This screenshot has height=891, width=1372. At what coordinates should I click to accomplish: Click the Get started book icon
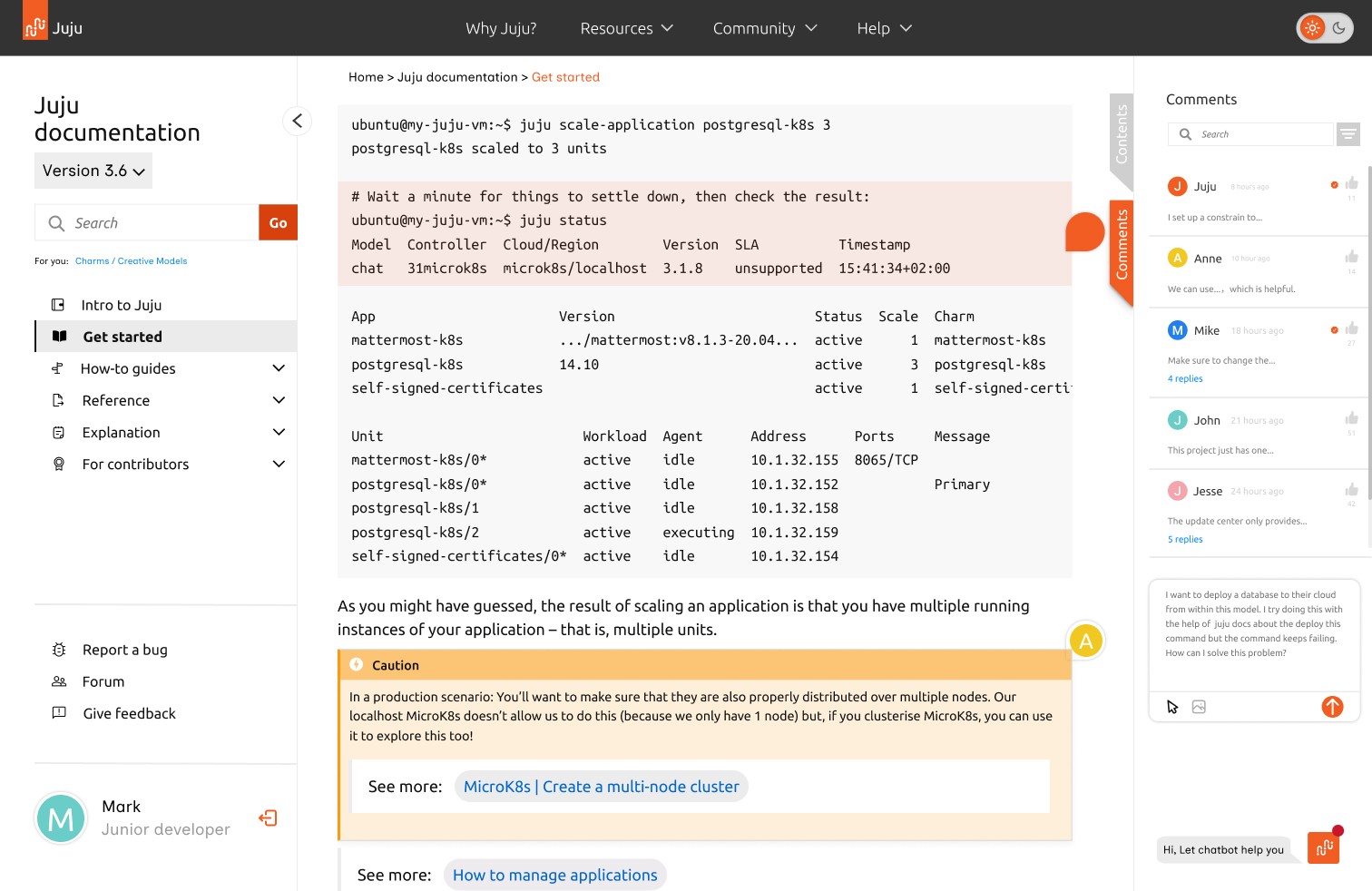[60, 337]
